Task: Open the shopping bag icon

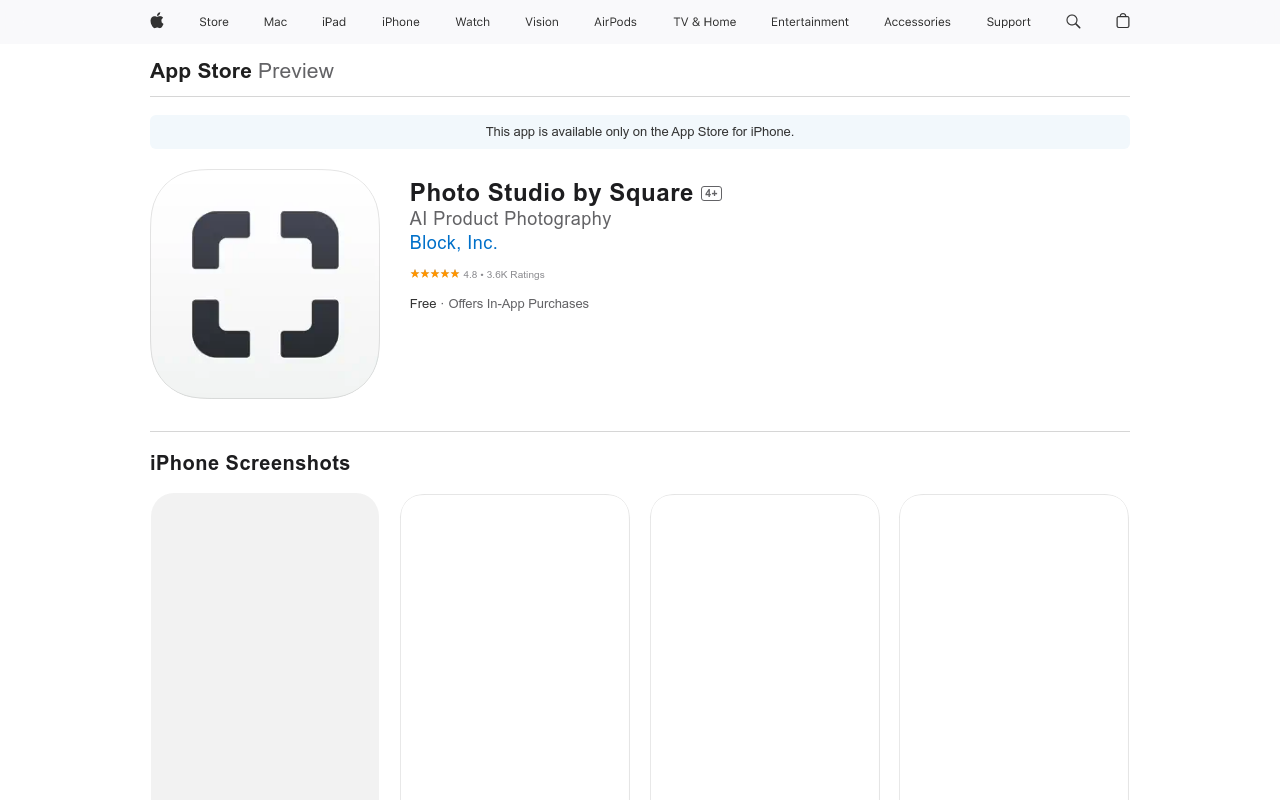Action: [1123, 21]
